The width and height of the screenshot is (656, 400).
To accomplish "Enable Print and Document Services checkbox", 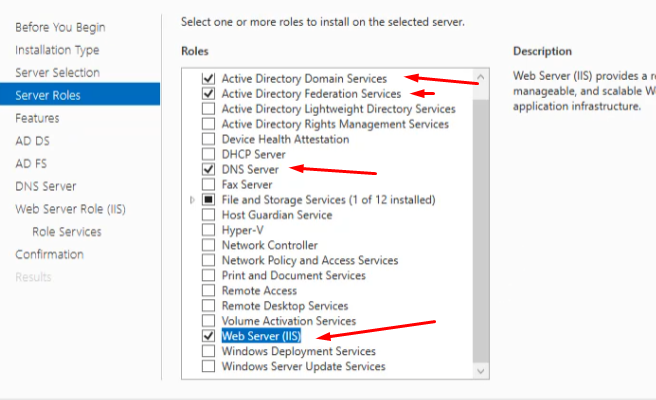I will click(208, 275).
